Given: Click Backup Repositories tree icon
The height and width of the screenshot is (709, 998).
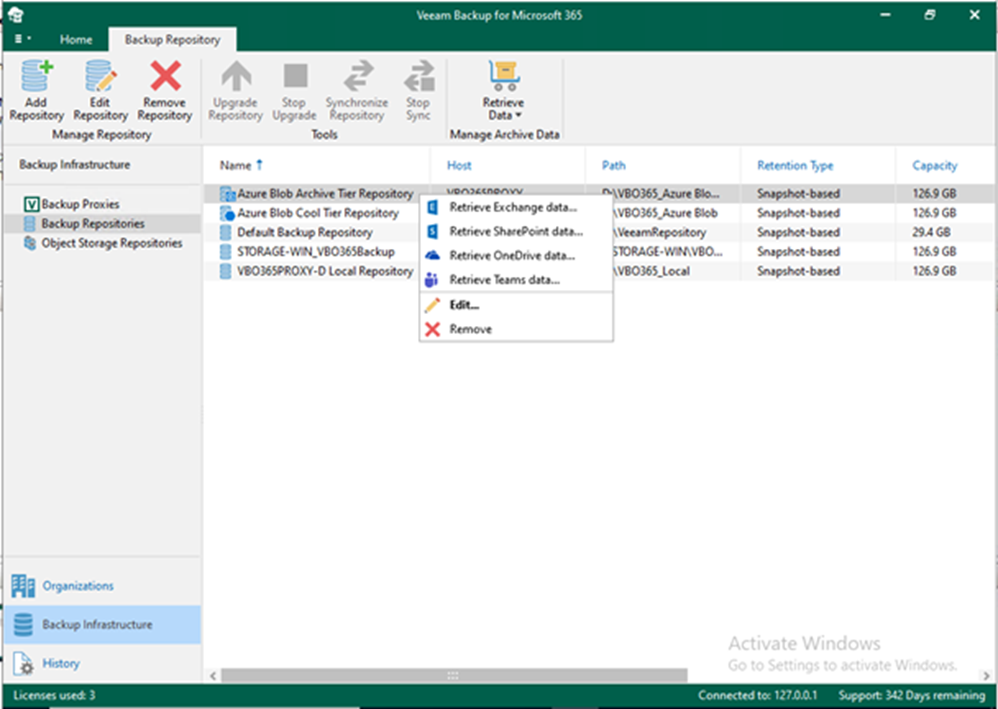Looking at the screenshot, I should pos(29,223).
